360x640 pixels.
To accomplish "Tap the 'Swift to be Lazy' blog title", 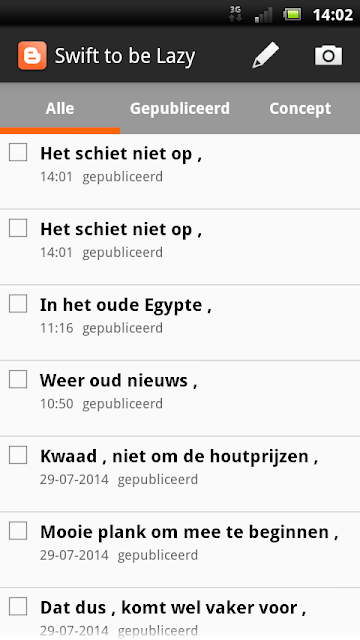I will [x=125, y=56].
